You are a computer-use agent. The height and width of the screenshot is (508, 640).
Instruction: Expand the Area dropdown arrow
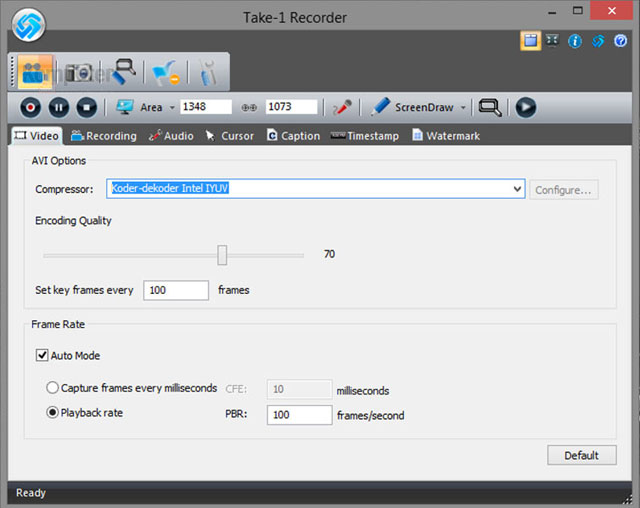click(172, 108)
